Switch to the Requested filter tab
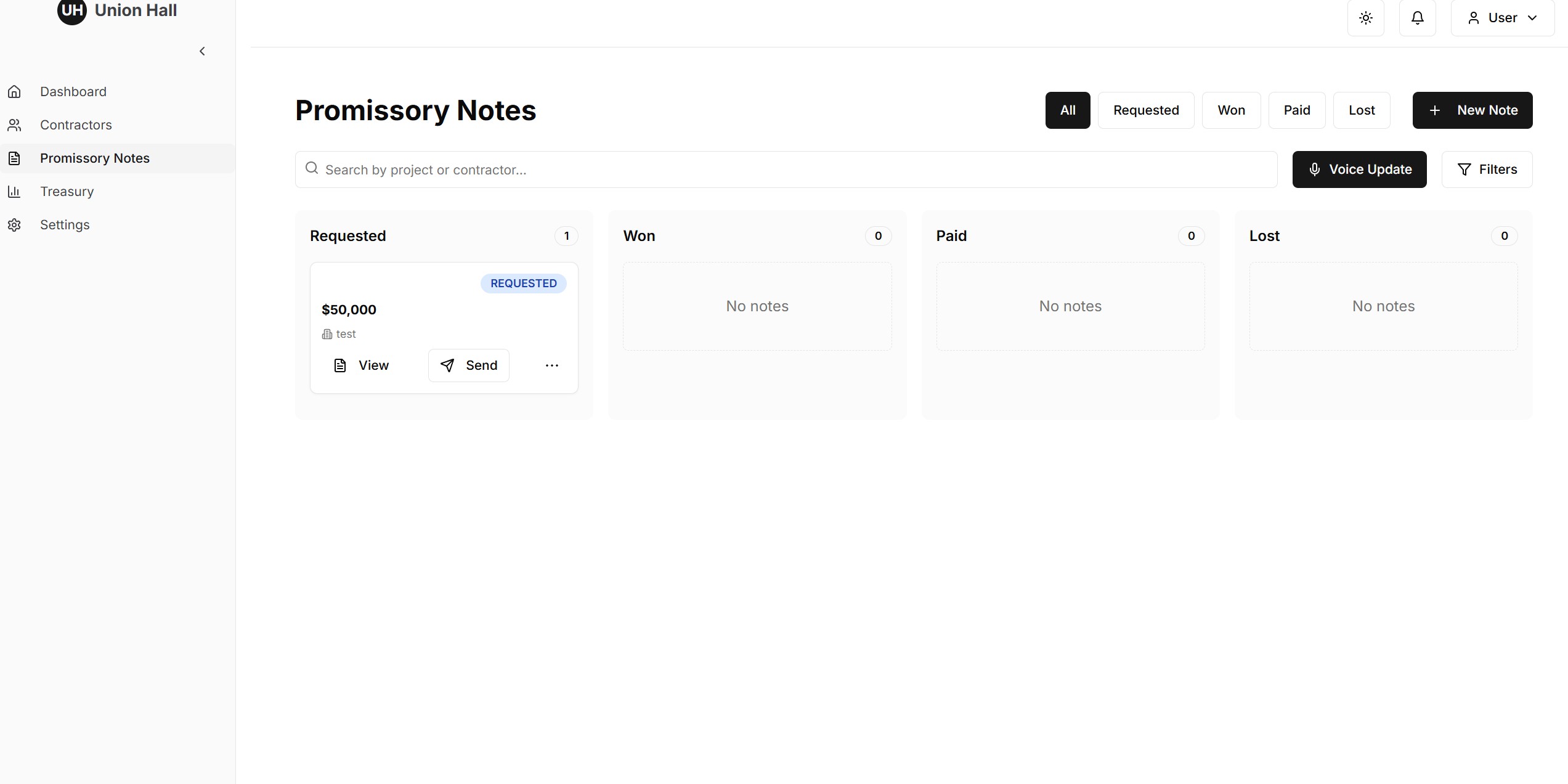Viewport: 1568px width, 784px height. click(x=1145, y=110)
